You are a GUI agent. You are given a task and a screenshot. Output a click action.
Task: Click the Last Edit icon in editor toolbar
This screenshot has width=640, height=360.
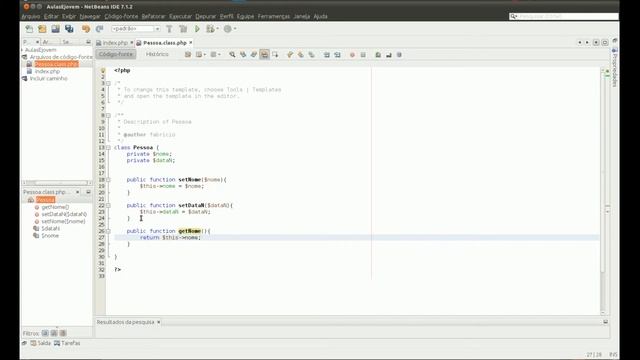(x=188, y=54)
